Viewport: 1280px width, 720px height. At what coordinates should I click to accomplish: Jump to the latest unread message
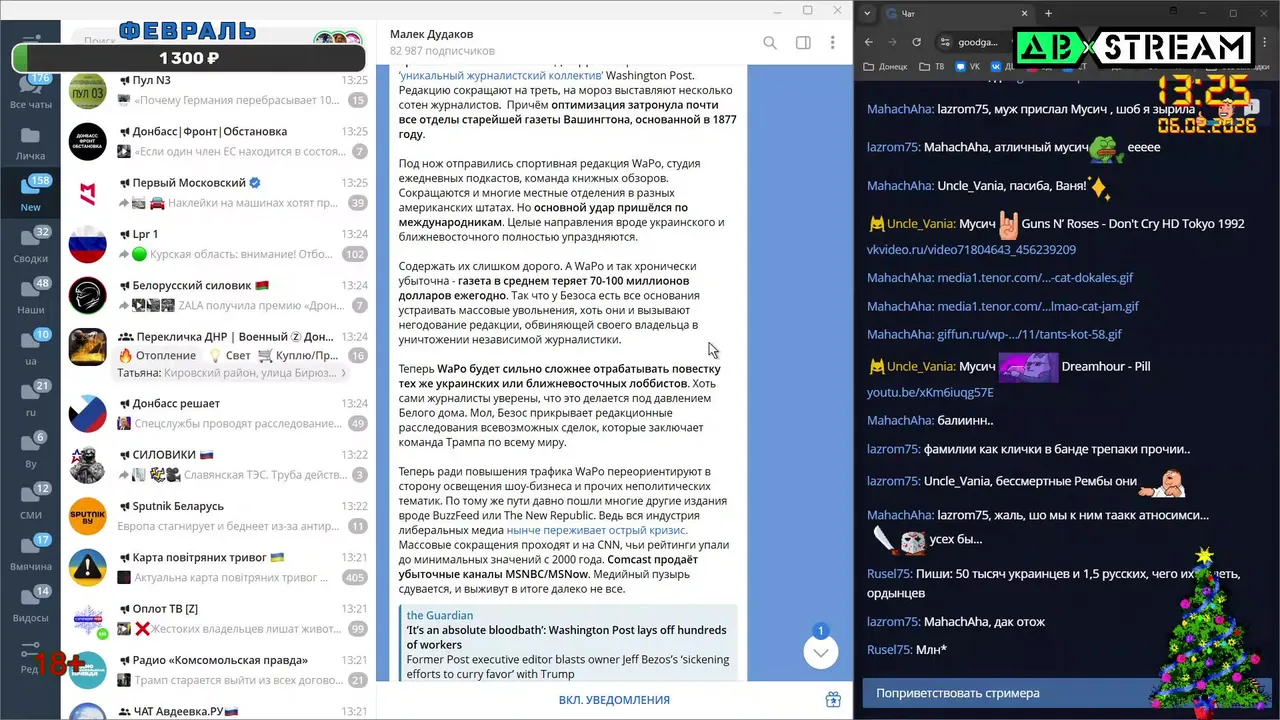click(820, 652)
